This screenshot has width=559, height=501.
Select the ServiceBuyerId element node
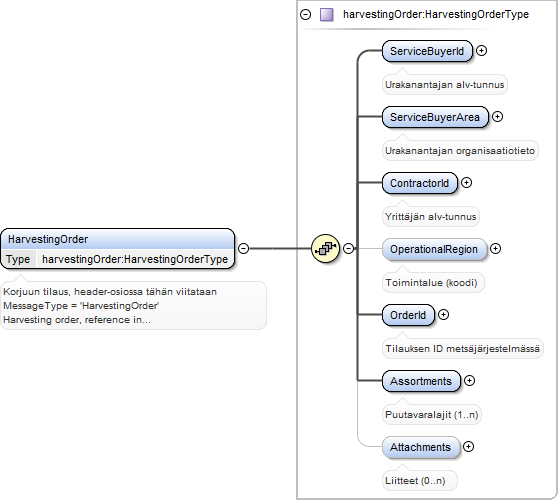427,51
